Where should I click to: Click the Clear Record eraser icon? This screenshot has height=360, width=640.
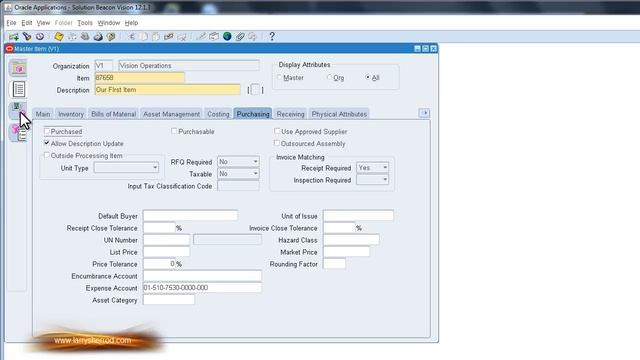pyautogui.click(x=169, y=37)
